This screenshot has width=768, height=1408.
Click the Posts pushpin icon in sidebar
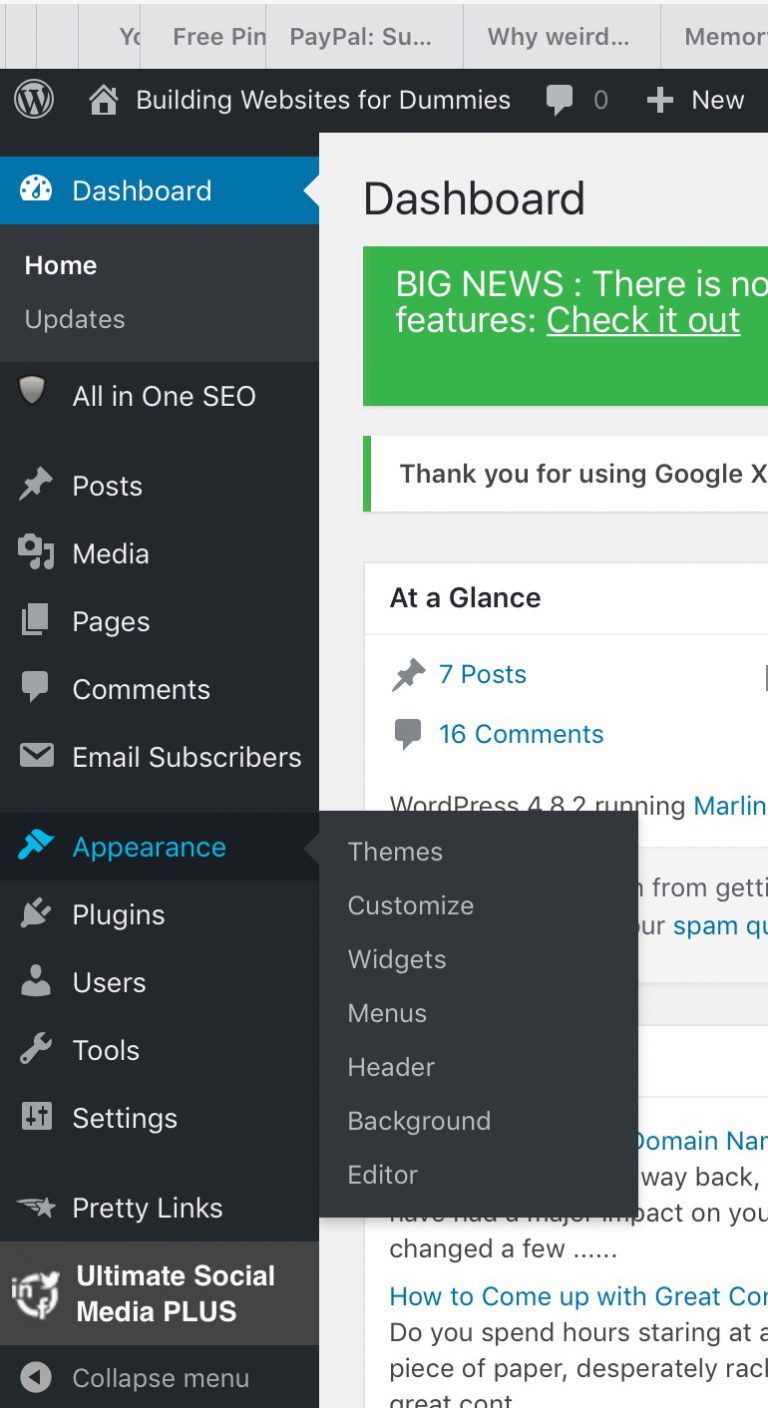tap(36, 486)
